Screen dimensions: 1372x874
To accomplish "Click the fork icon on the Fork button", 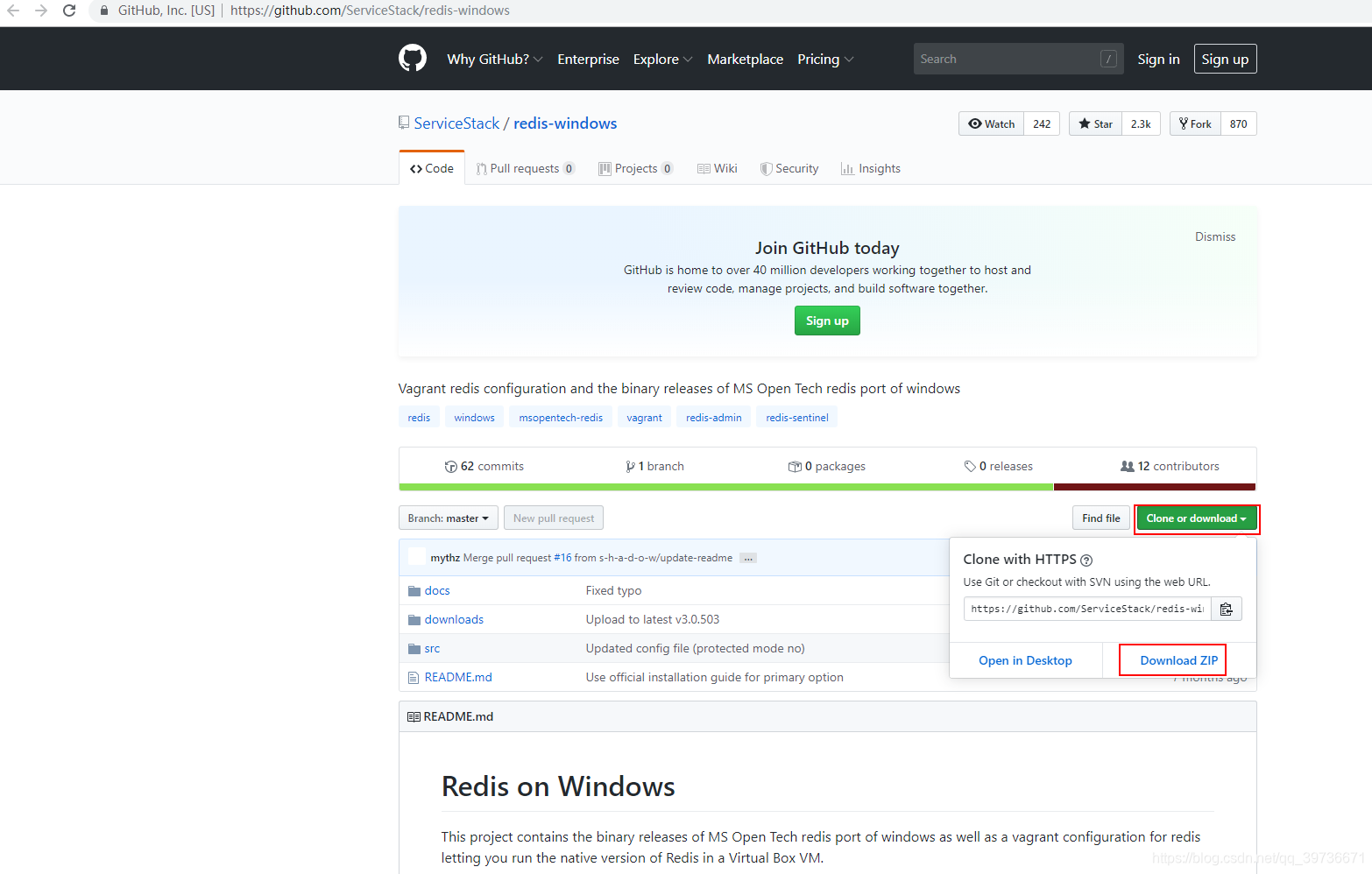I will (x=1184, y=123).
